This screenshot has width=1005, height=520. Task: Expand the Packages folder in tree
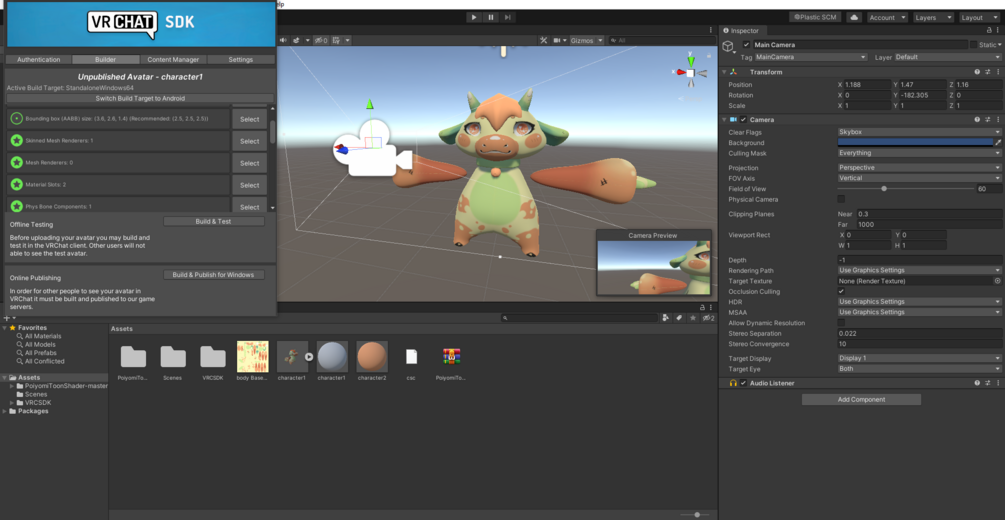click(4, 411)
